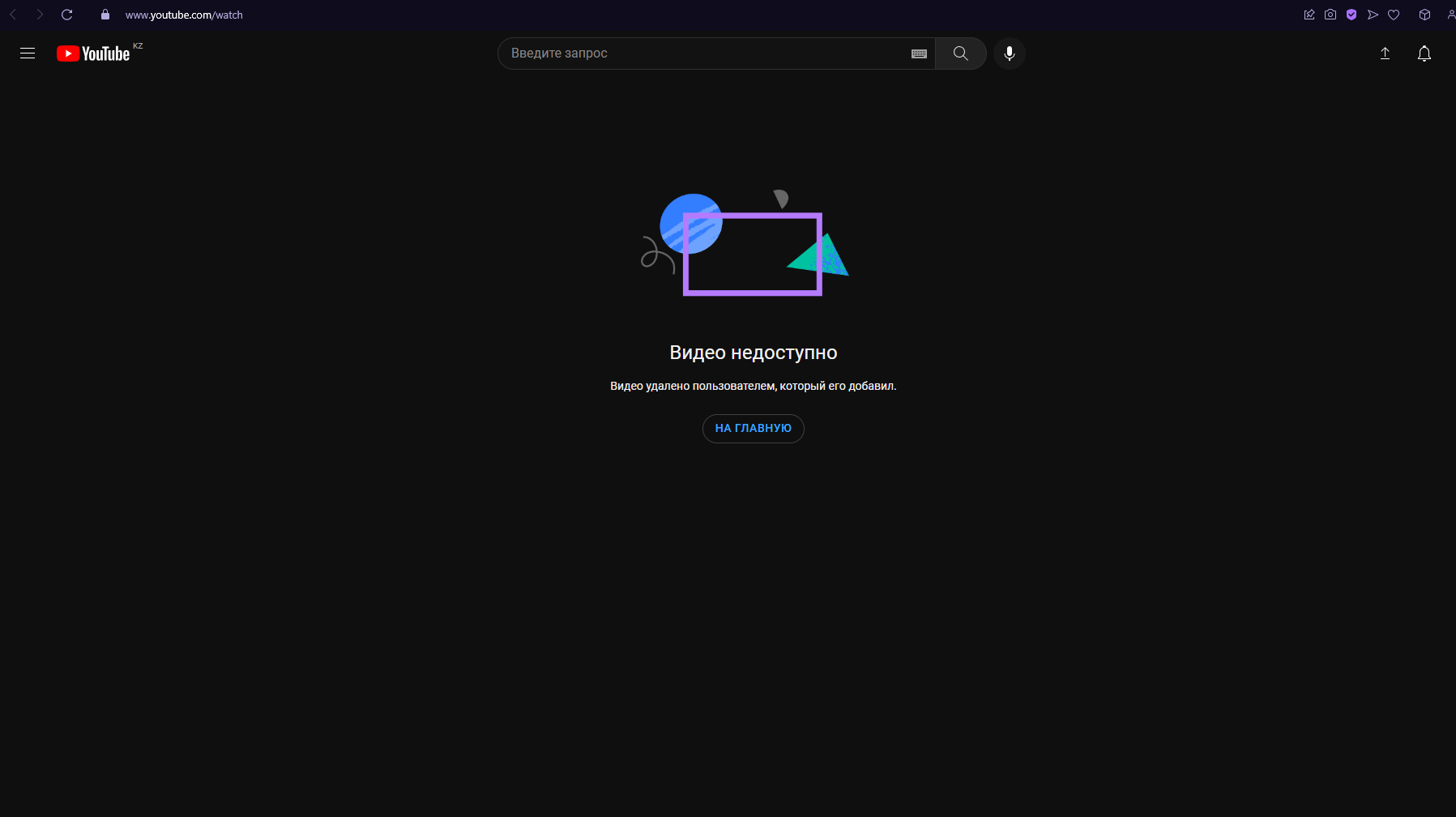
Task: Open the extensions cube icon
Action: coord(1424,15)
